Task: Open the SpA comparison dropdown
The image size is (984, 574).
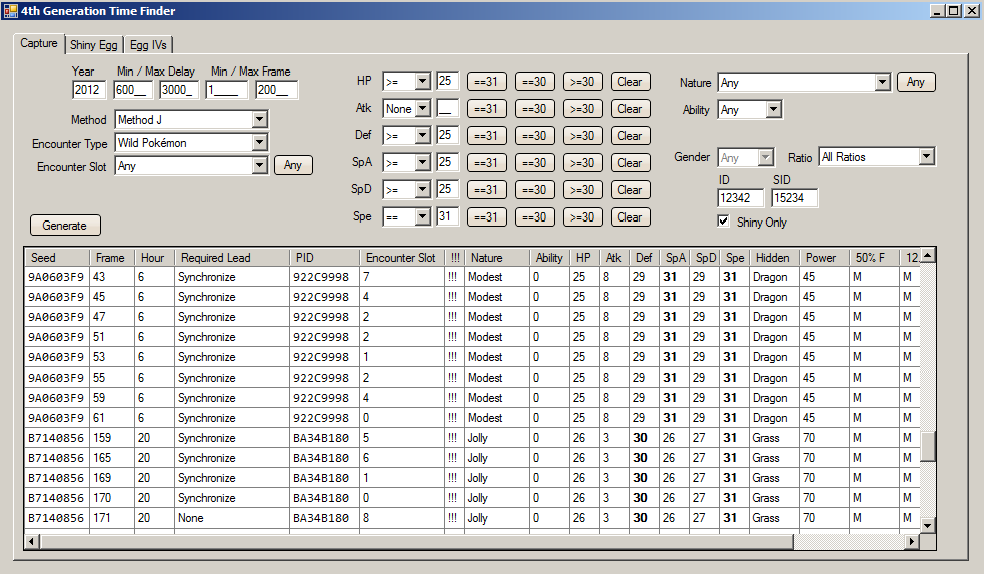Action: point(423,162)
